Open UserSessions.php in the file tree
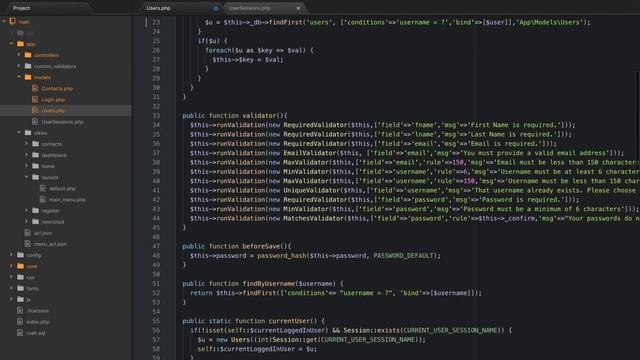Image resolution: width=640 pixels, height=360 pixels. tap(62, 122)
